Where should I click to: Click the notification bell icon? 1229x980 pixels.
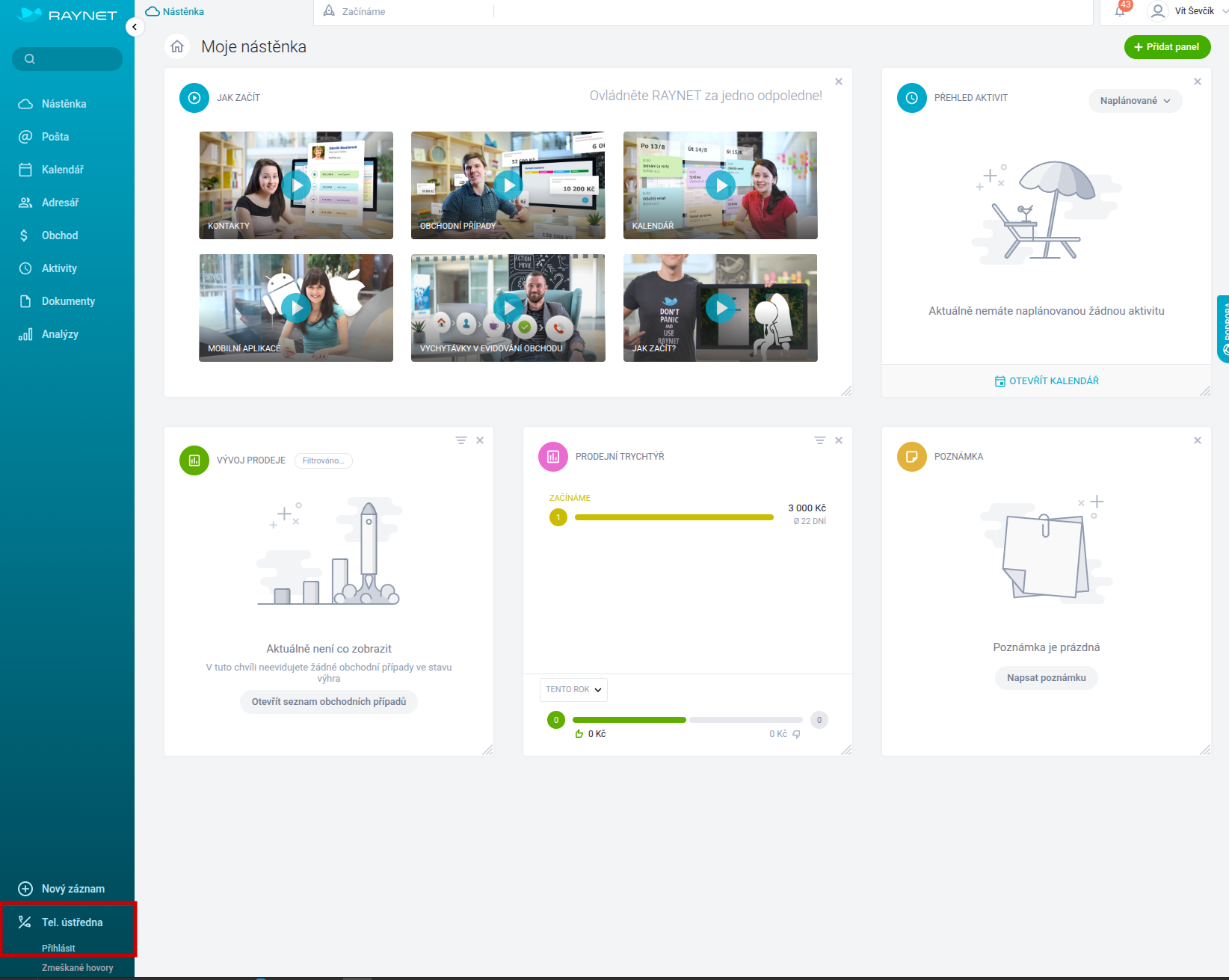(x=1120, y=11)
